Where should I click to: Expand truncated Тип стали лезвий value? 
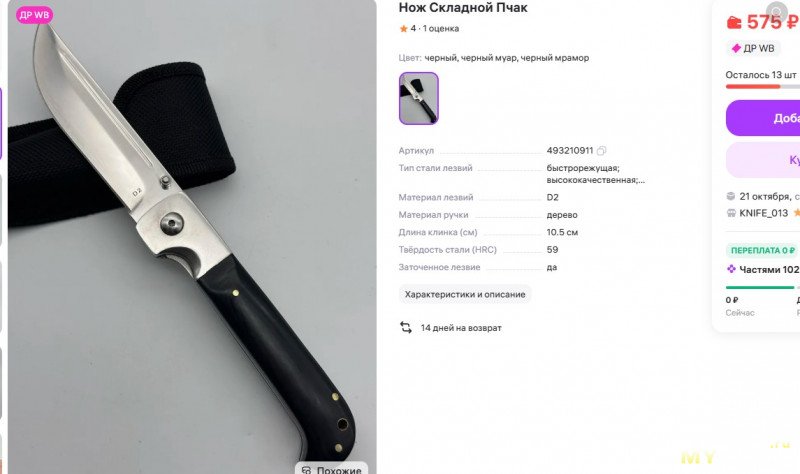point(595,174)
